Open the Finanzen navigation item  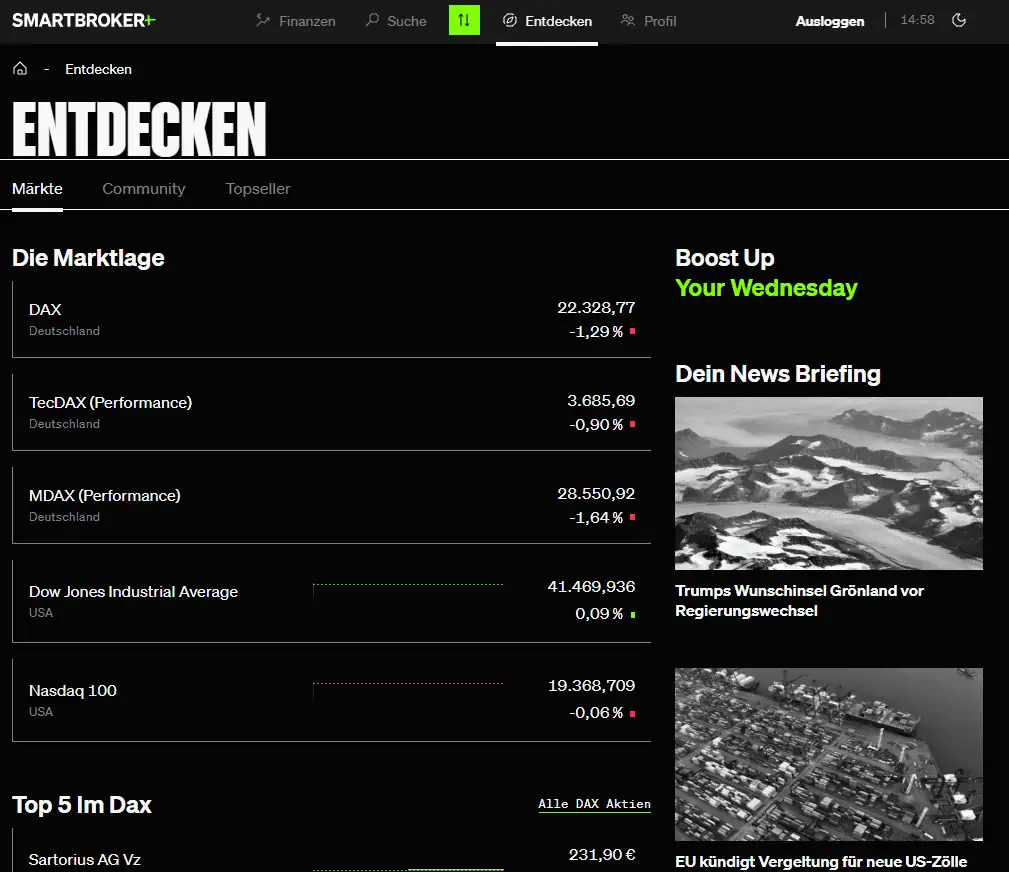[295, 21]
